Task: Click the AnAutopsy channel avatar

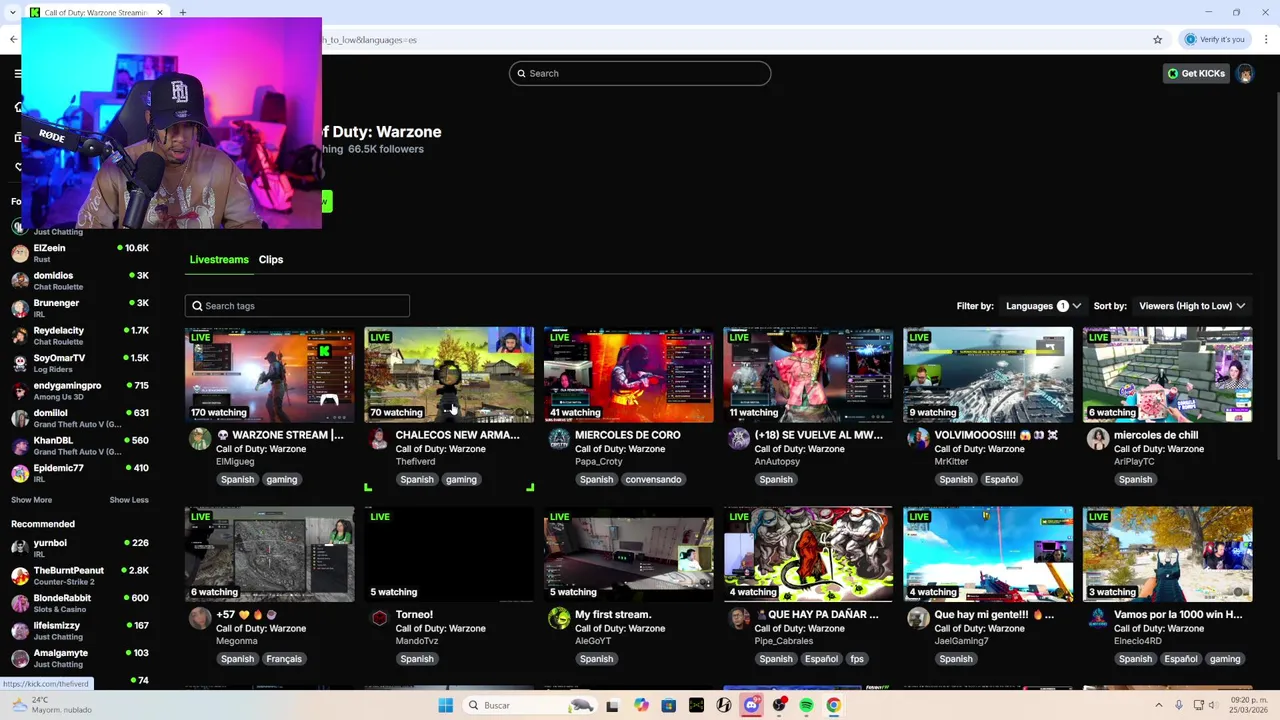Action: (x=739, y=439)
